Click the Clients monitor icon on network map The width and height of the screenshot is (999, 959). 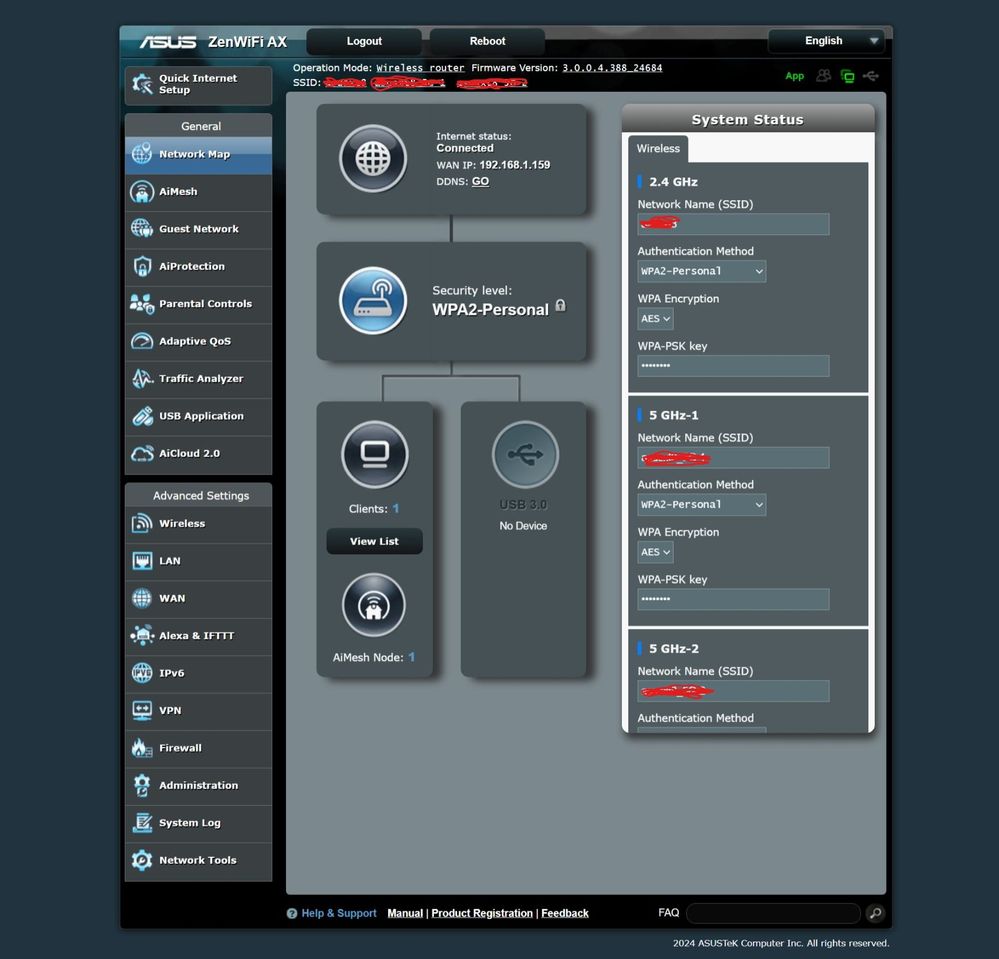click(x=374, y=455)
